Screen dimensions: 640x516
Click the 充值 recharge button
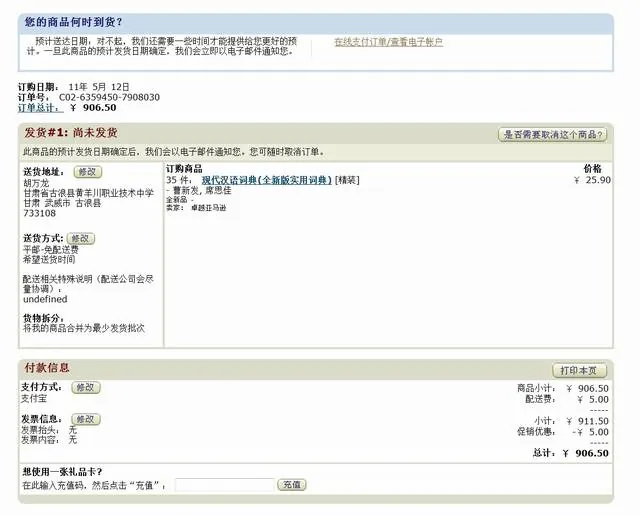coord(292,485)
